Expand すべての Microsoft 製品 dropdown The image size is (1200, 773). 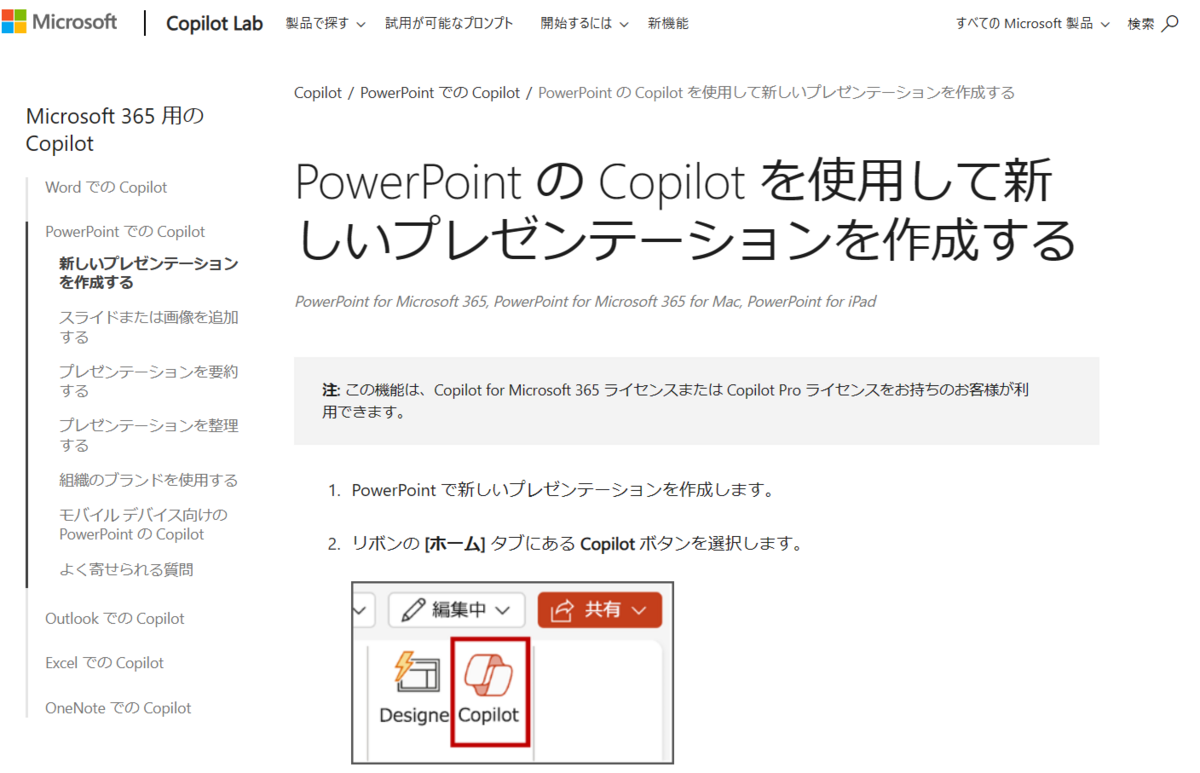tap(1033, 23)
